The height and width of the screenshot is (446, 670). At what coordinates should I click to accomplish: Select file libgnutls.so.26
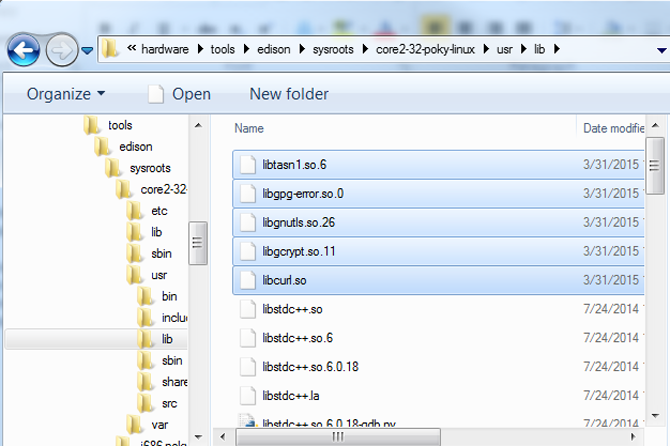tap(438, 223)
